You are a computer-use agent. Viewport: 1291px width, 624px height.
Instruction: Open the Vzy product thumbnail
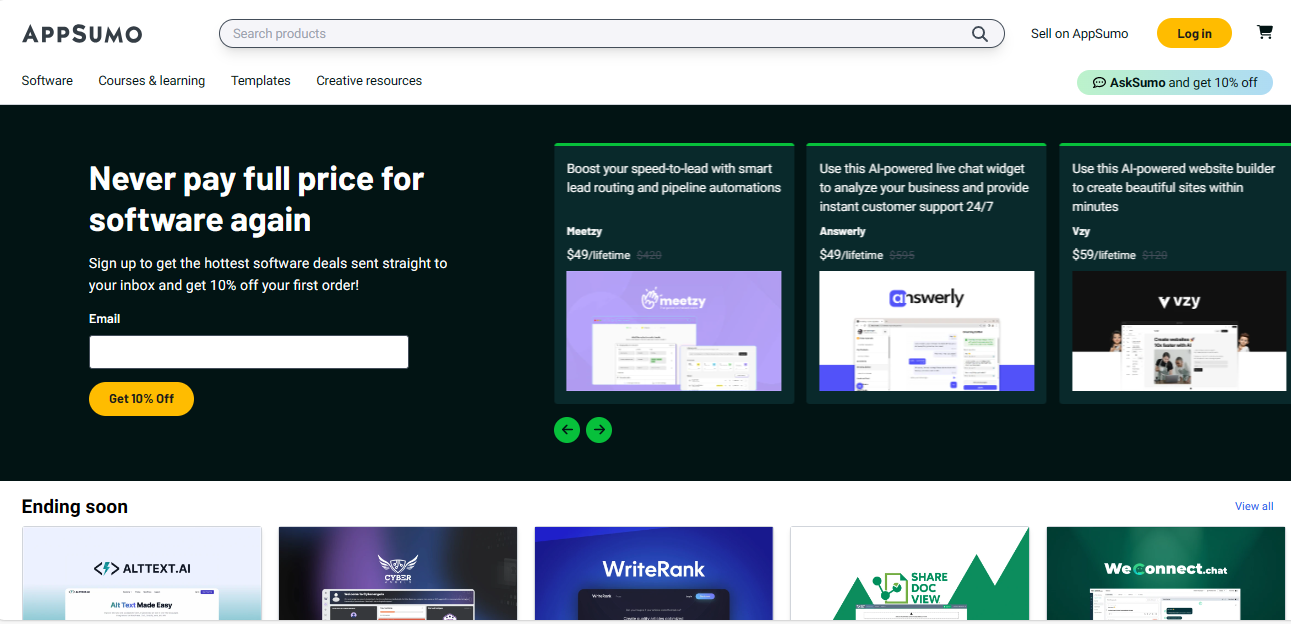click(x=1179, y=331)
